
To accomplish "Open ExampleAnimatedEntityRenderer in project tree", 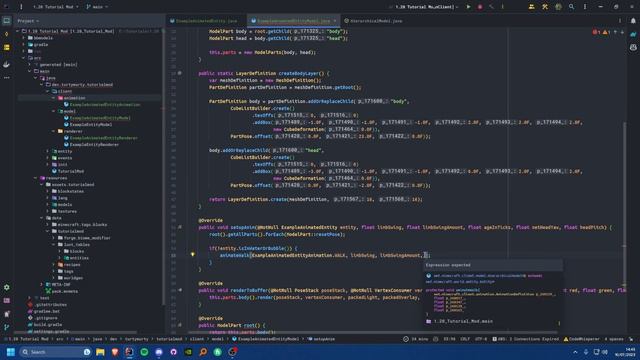I will coord(103,138).
